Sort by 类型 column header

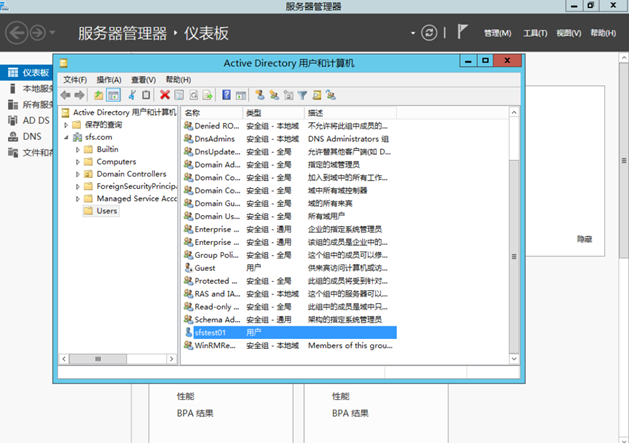coord(274,113)
